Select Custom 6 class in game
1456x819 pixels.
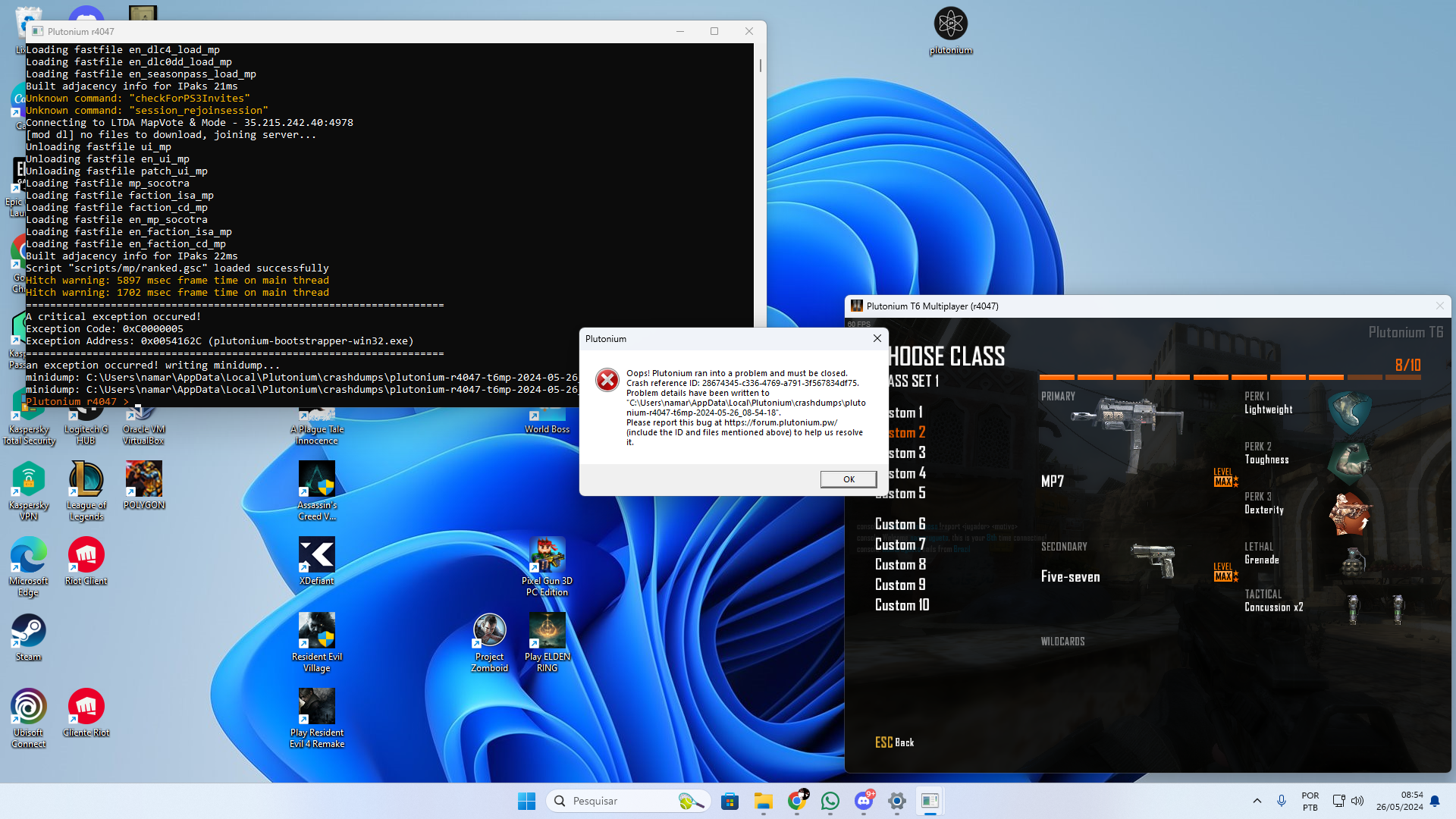pos(900,524)
